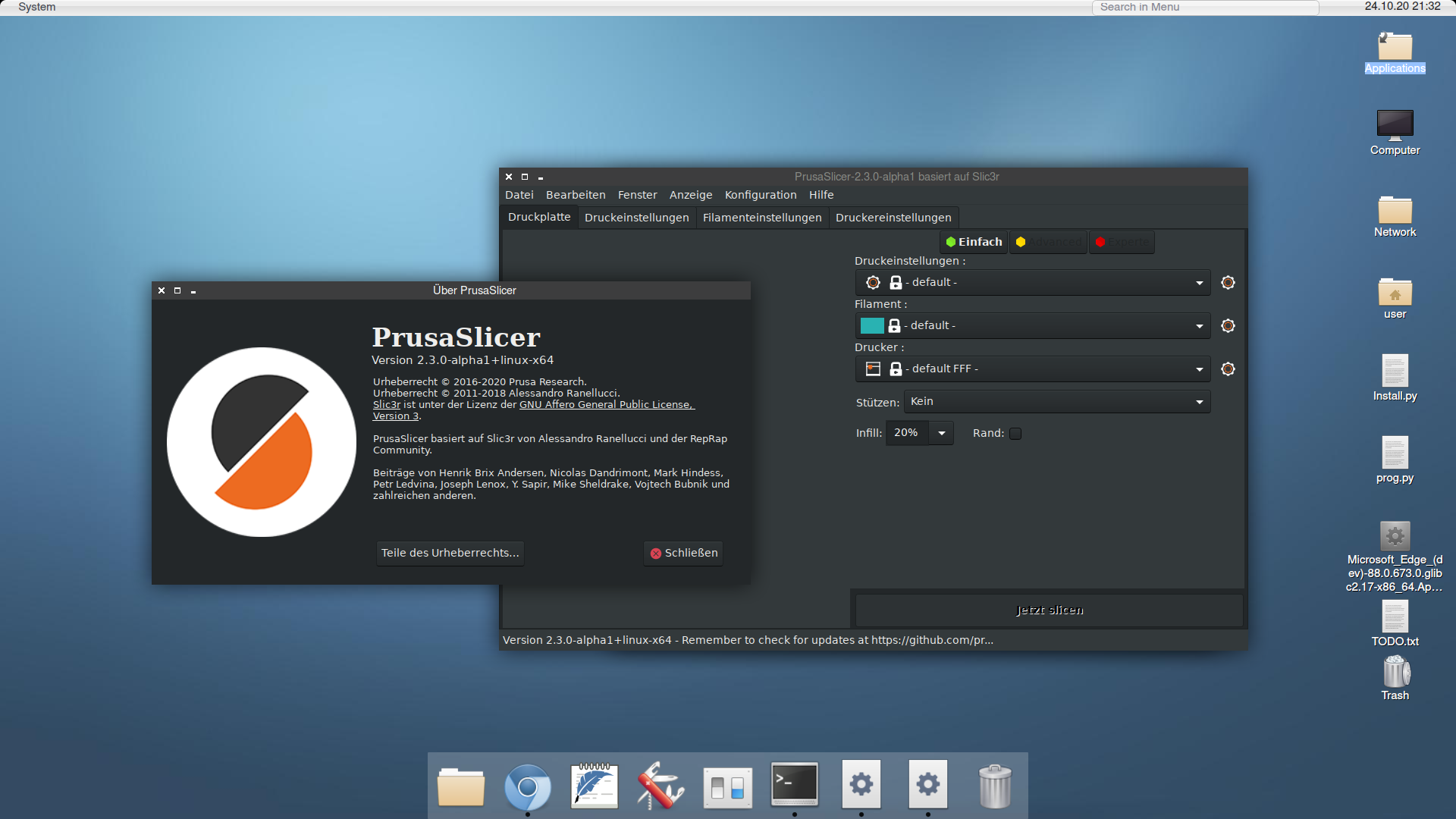Open the Swiss army knife tools dock icon
Image resolution: width=1456 pixels, height=819 pixels.
(661, 786)
